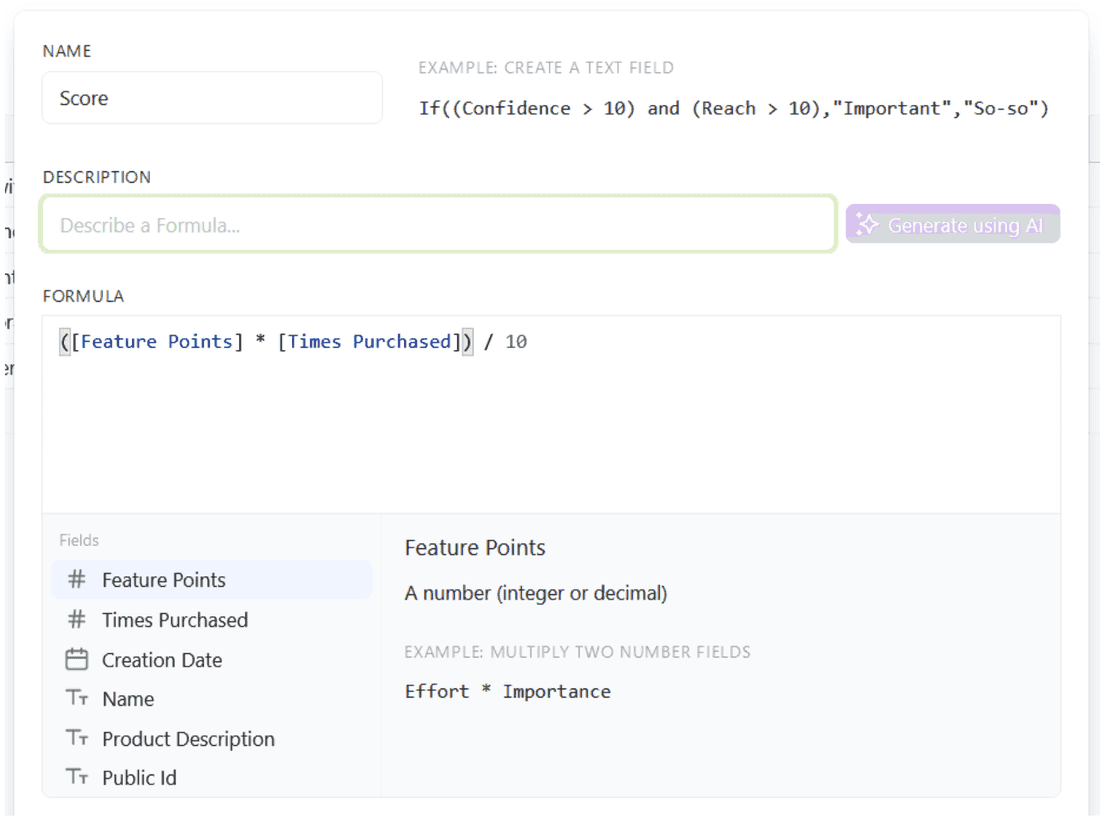Click the sparkle icon on the AI button

pos(867,225)
